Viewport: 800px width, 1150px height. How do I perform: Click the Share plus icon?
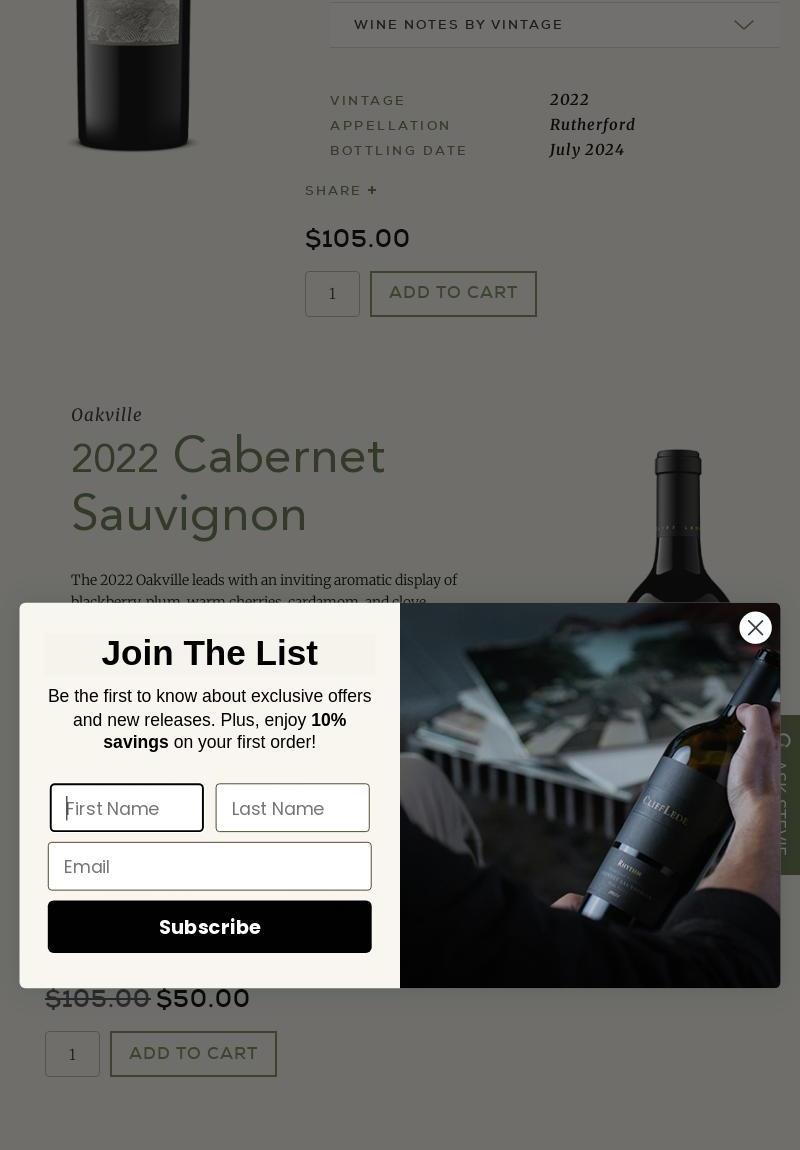coord(373,191)
